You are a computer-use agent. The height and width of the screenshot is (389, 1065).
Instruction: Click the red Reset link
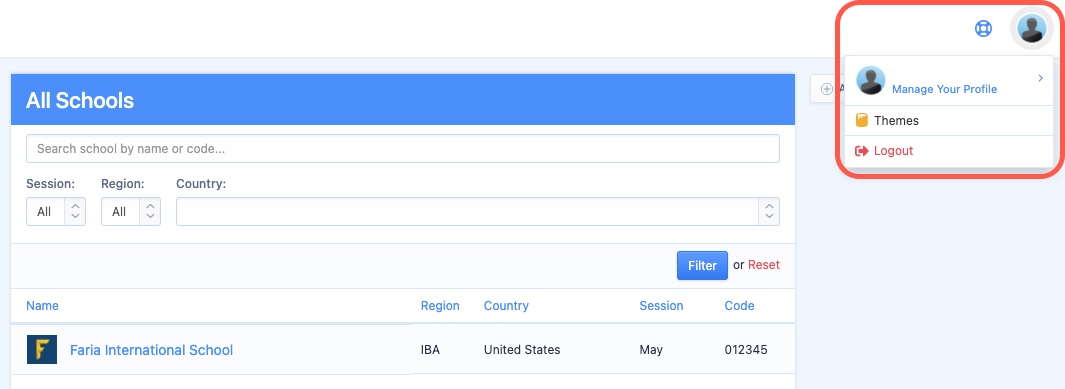pyautogui.click(x=763, y=265)
